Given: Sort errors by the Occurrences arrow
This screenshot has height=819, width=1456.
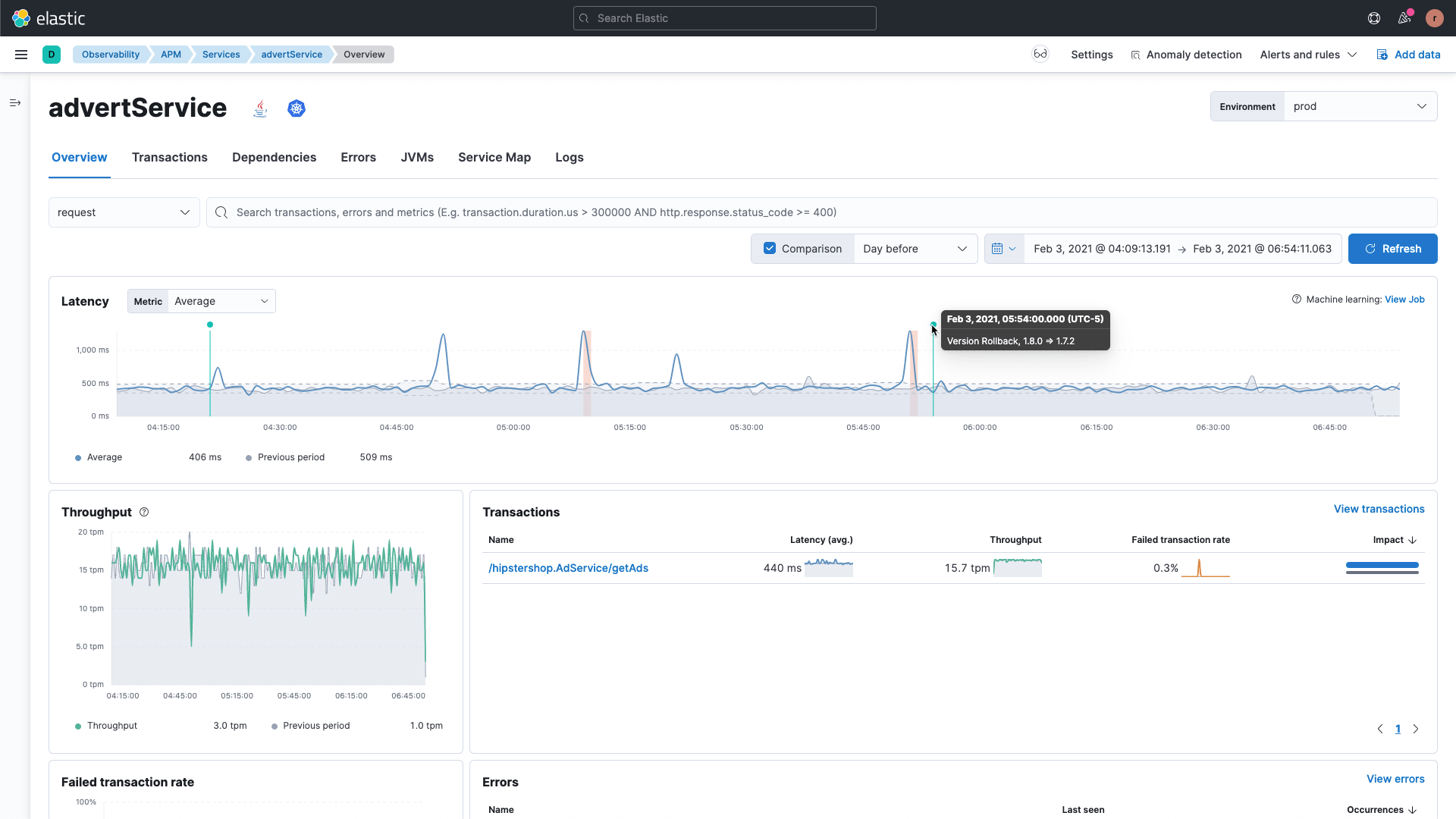Looking at the screenshot, I should tap(1413, 810).
